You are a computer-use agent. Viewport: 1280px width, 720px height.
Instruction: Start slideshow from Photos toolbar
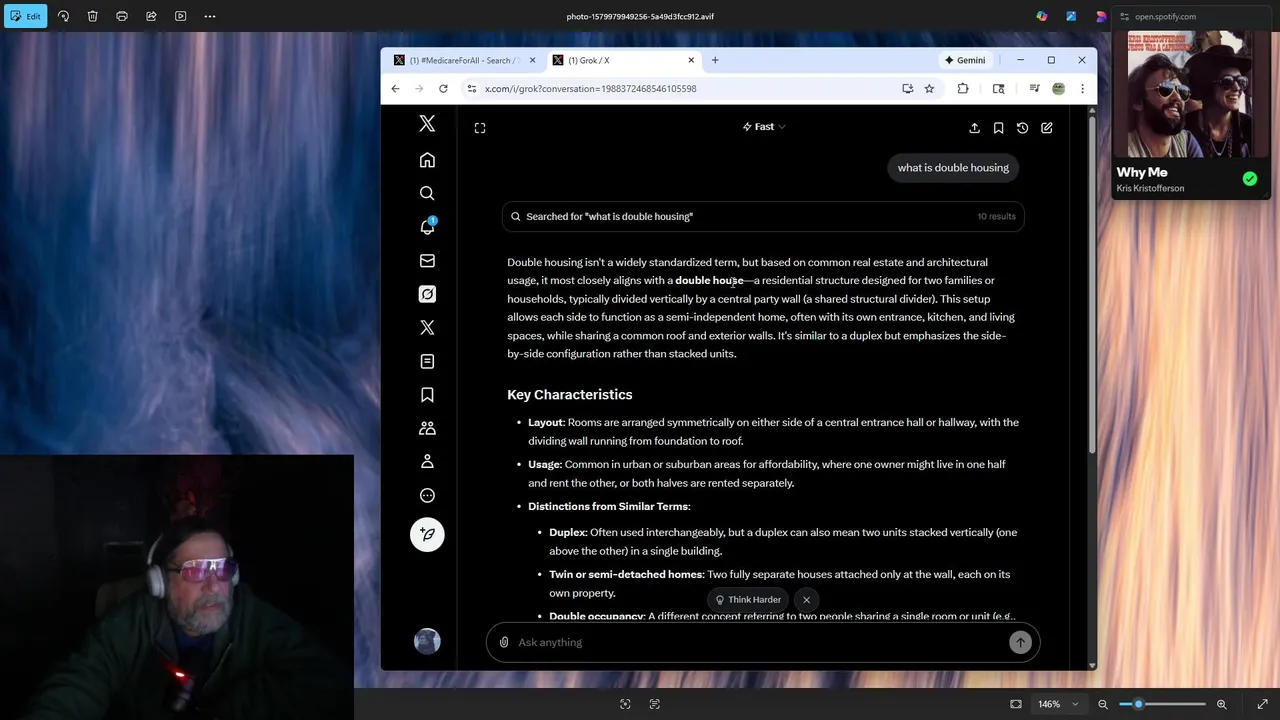click(x=181, y=16)
